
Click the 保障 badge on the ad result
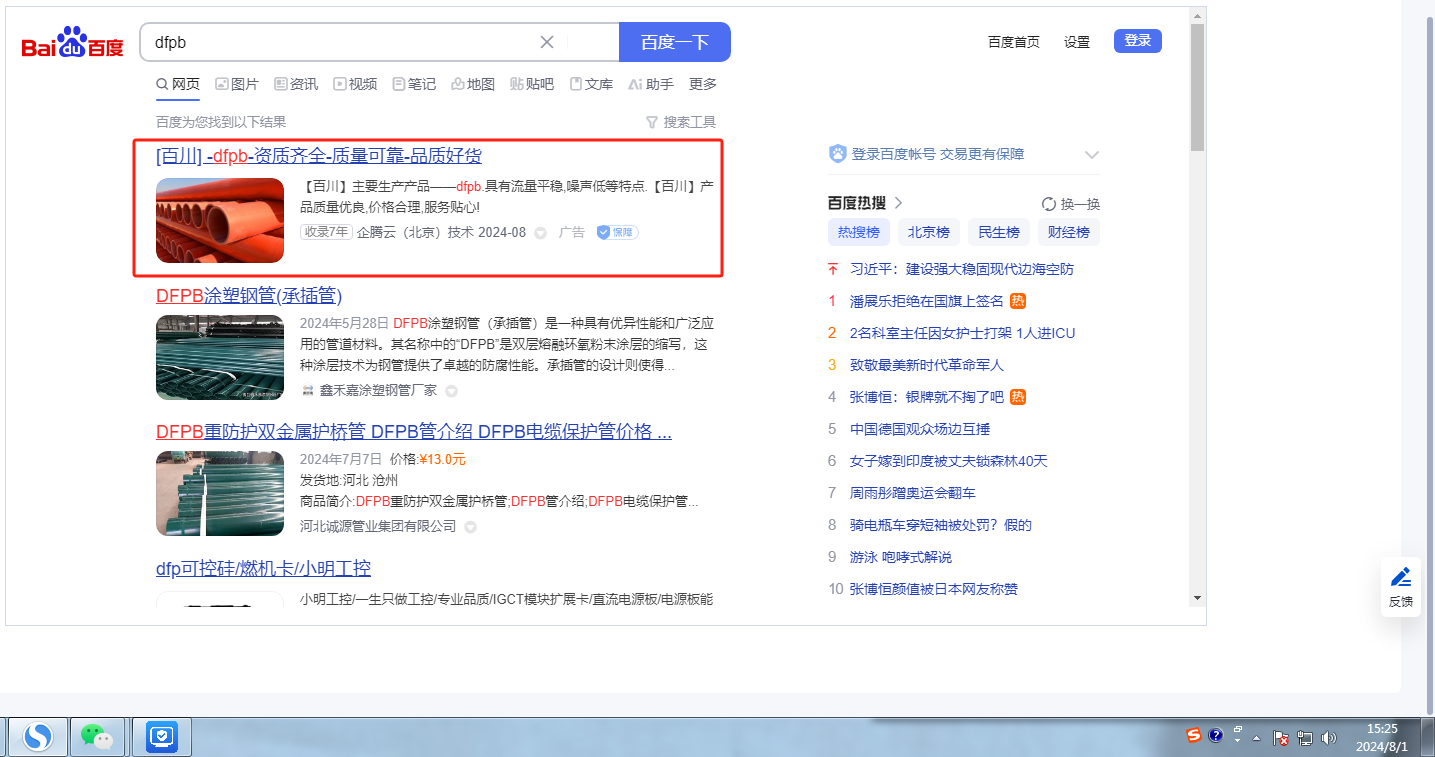coord(617,232)
